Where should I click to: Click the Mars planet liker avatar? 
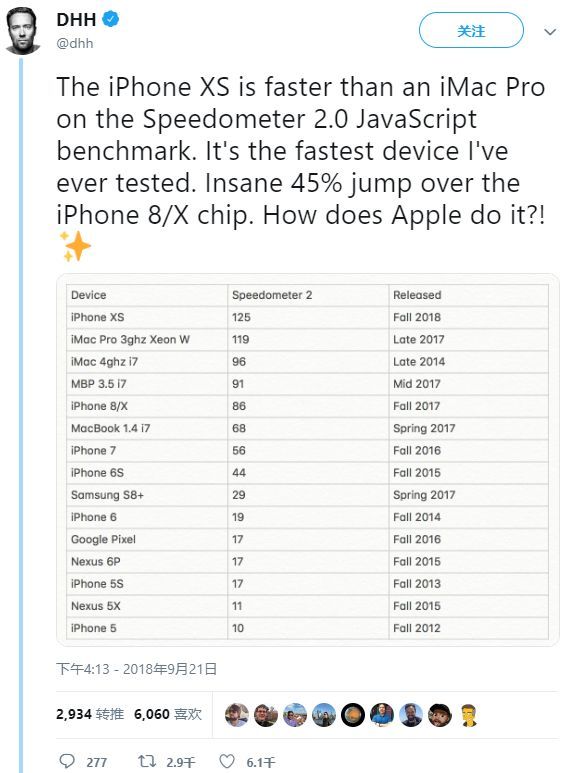[x=353, y=715]
